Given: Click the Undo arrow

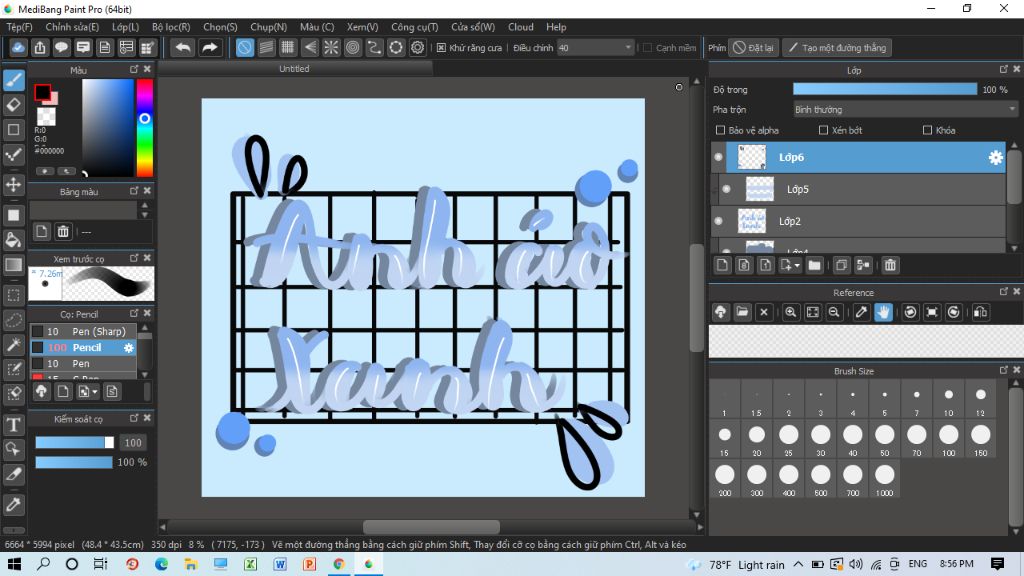Looking at the screenshot, I should 184,48.
